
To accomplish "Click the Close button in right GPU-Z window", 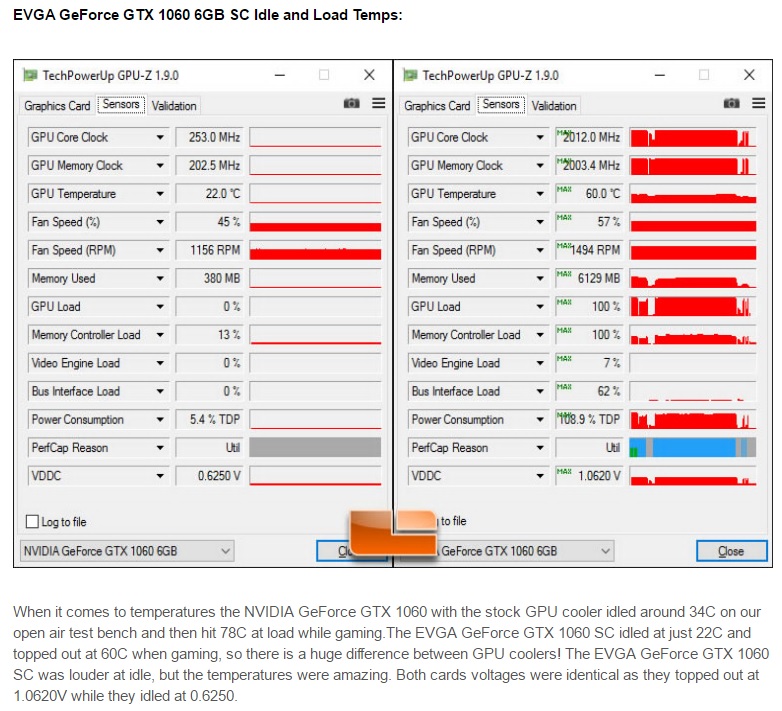I will [731, 551].
